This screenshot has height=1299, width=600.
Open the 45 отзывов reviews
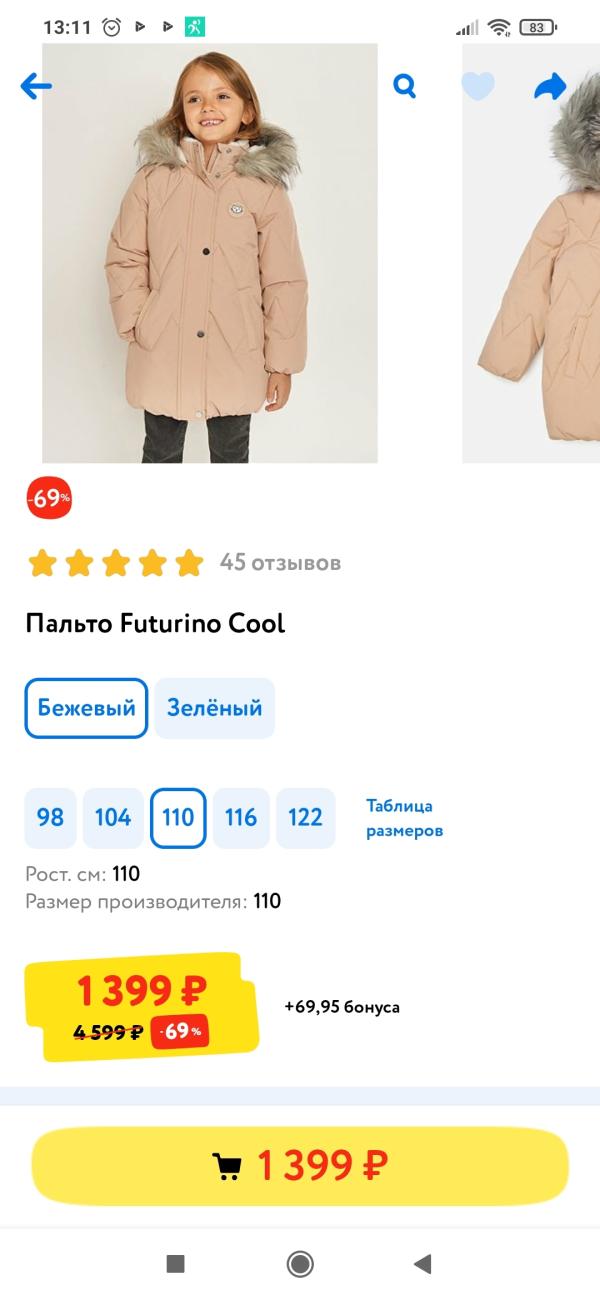click(280, 563)
